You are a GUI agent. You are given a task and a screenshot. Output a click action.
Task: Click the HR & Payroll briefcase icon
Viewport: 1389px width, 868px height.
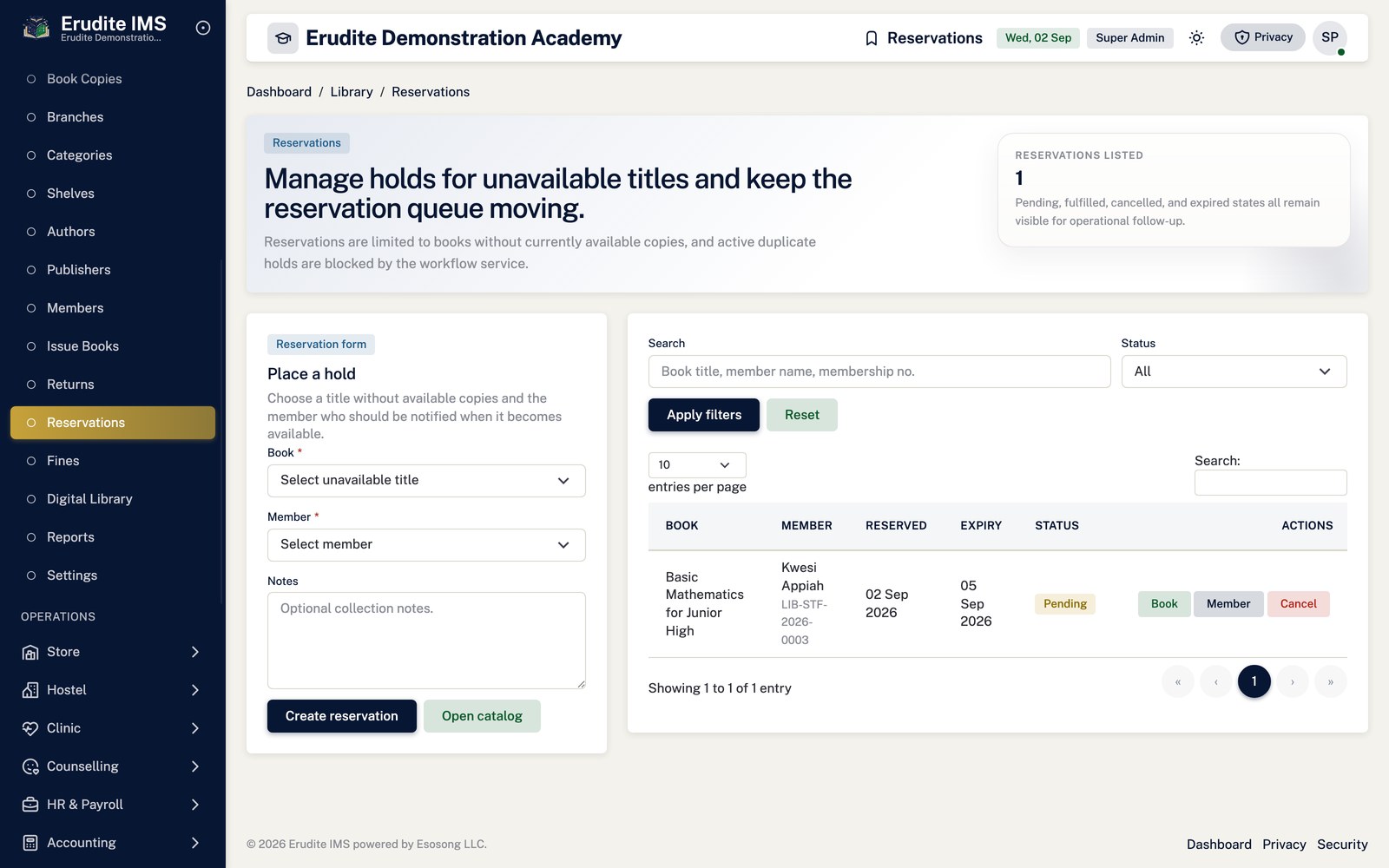tap(30, 805)
